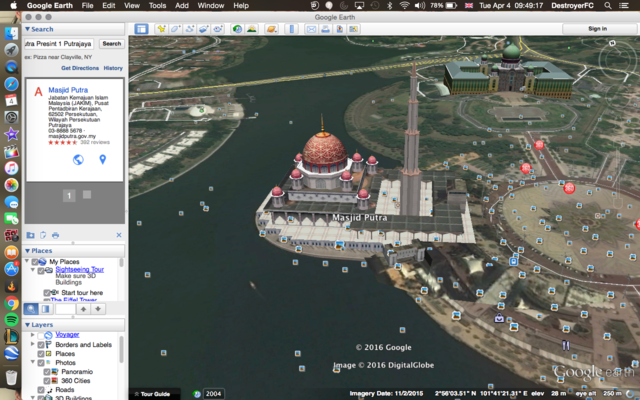Open the Tools menu
The height and width of the screenshot is (400, 640).
157,6
